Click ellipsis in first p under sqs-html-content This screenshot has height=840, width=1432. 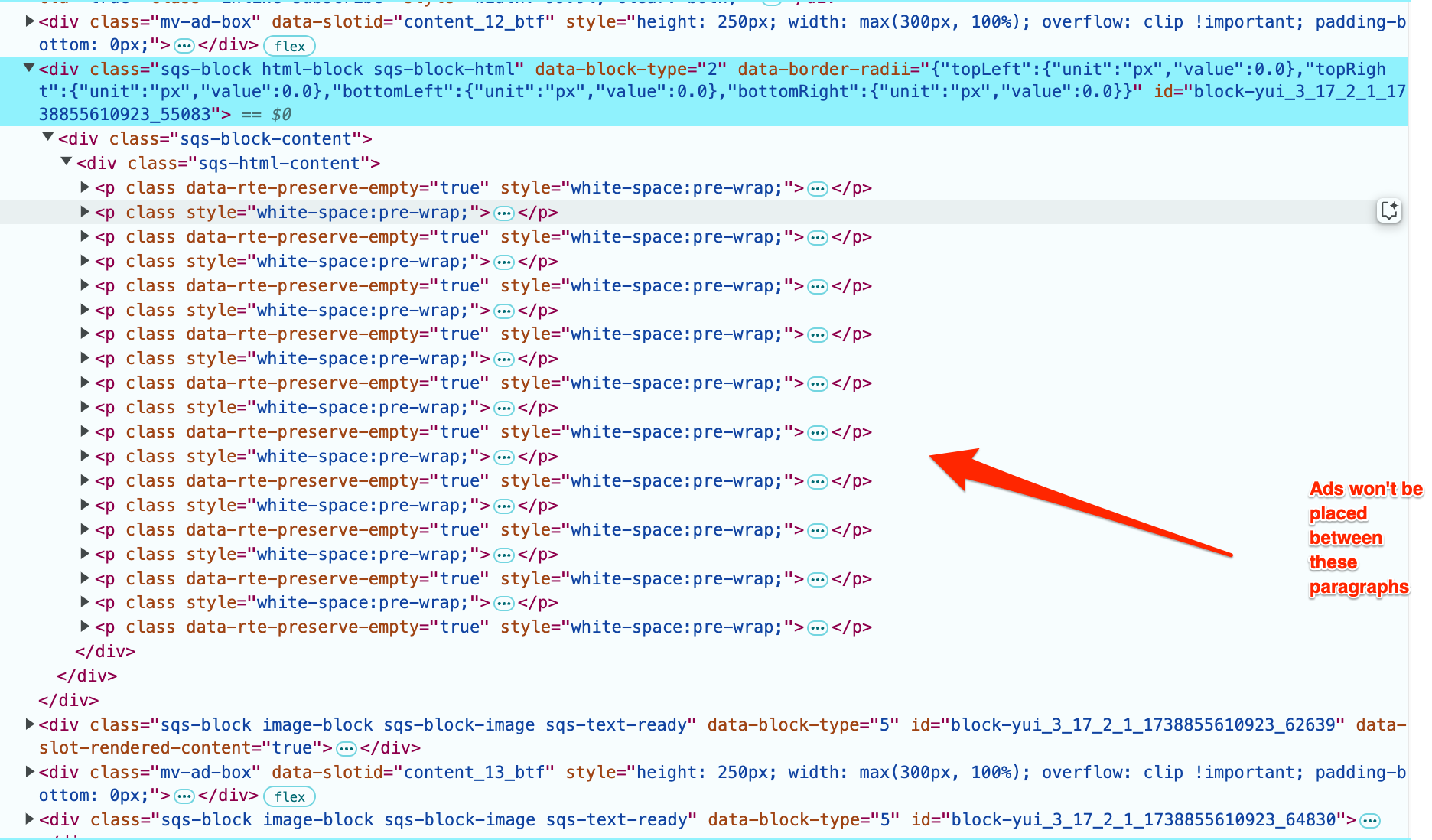coord(818,189)
